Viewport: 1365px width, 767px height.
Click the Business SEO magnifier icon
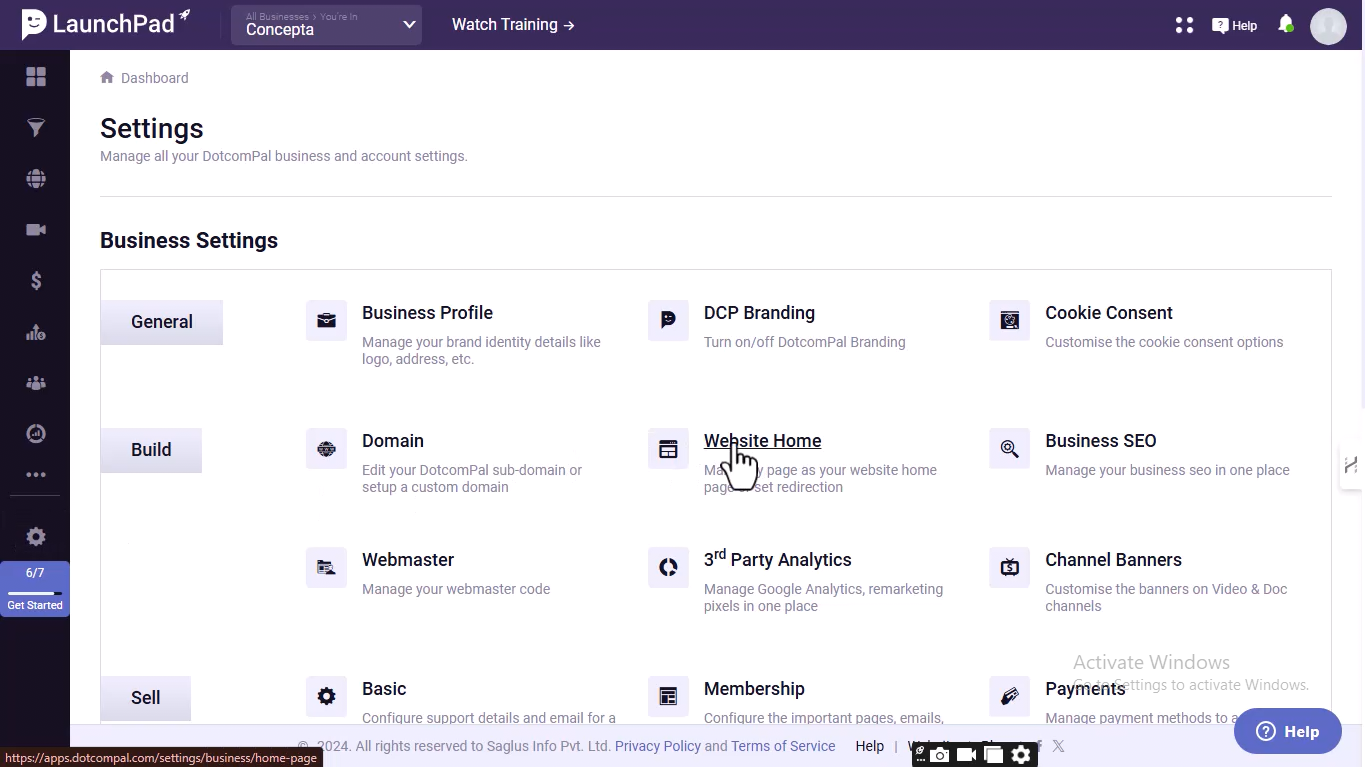(x=1009, y=449)
